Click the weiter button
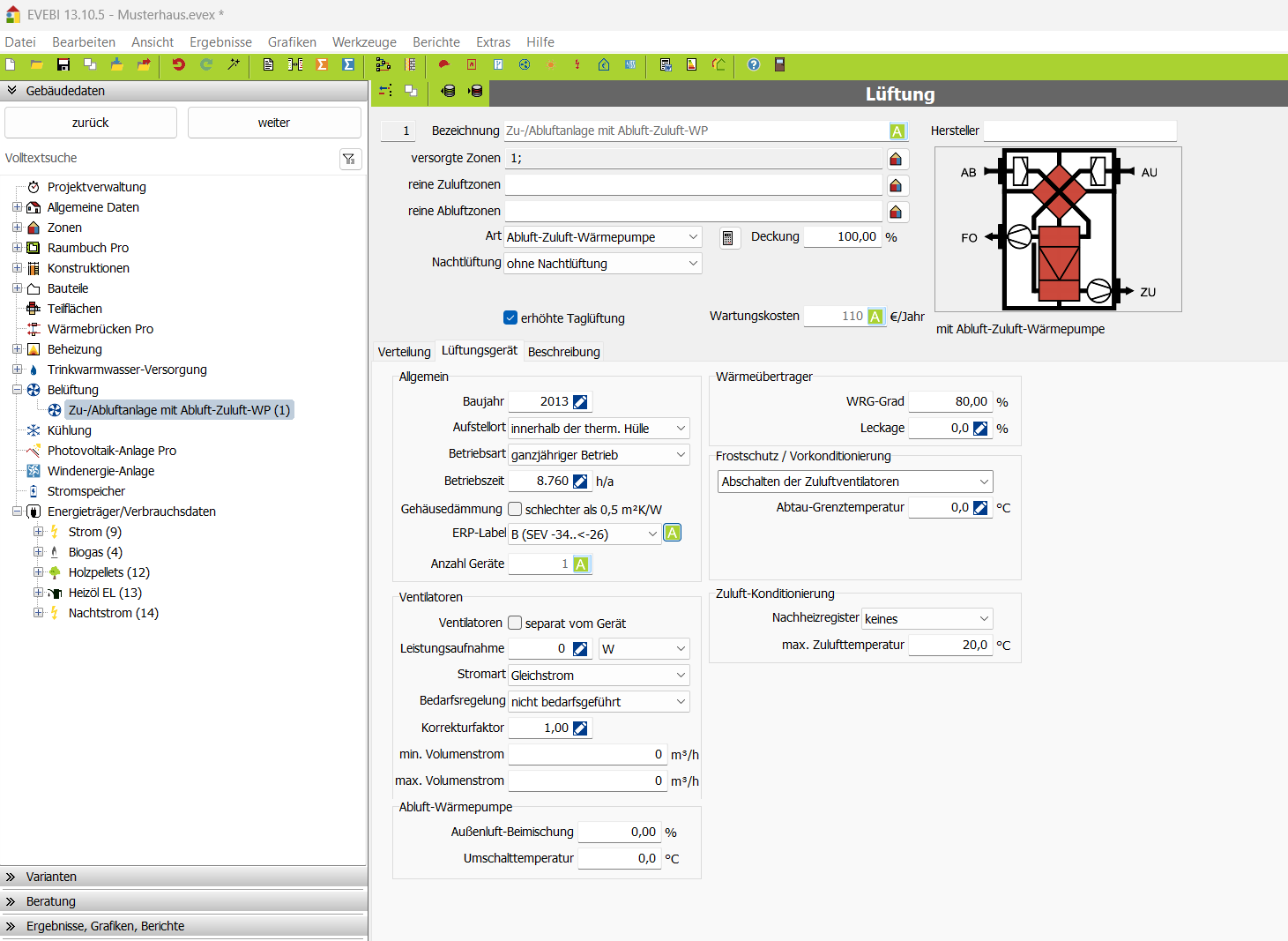 click(x=274, y=123)
